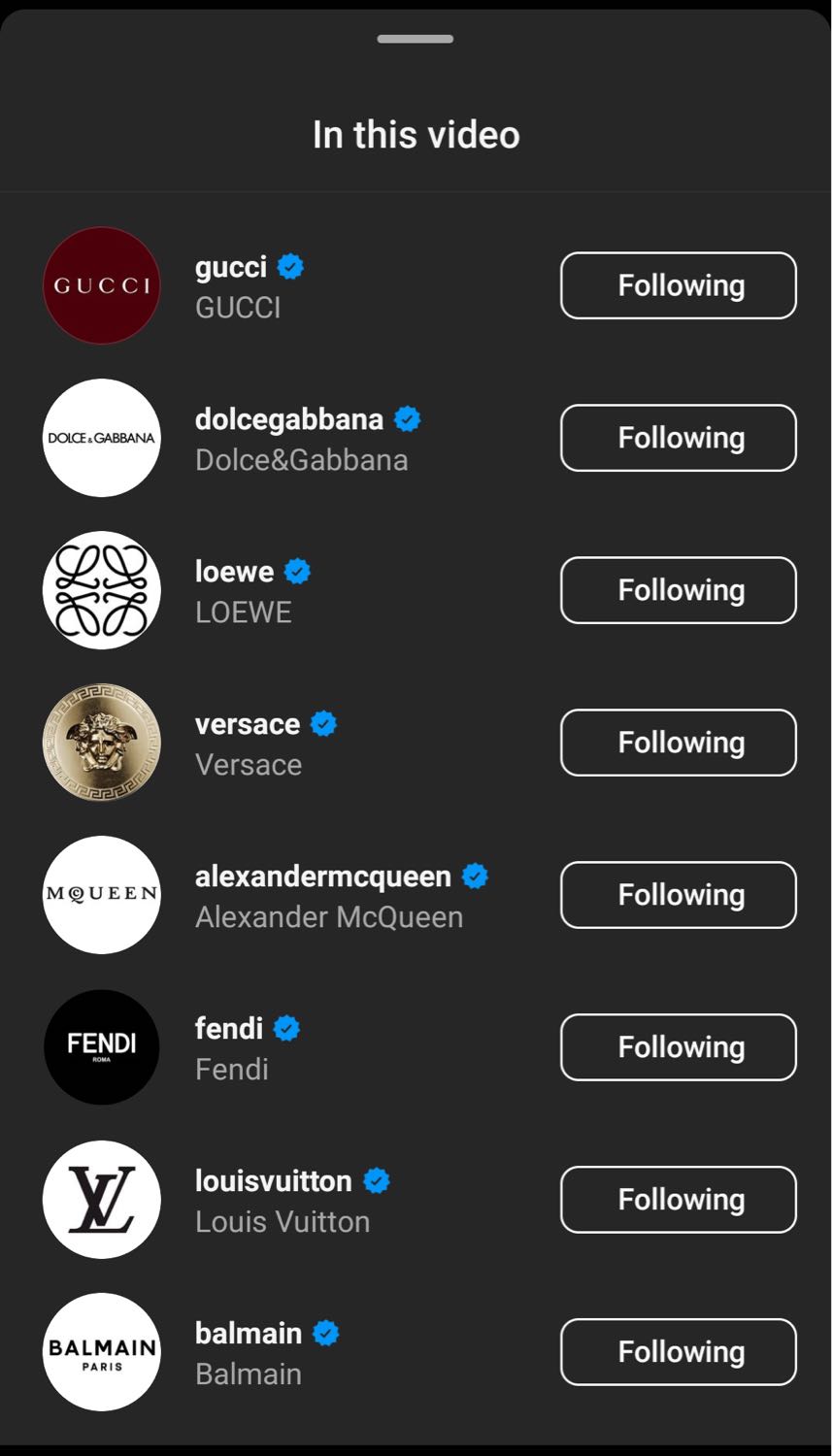The height and width of the screenshot is (1456, 832).
Task: Open the alexandermcqueen username link
Action: (x=323, y=877)
